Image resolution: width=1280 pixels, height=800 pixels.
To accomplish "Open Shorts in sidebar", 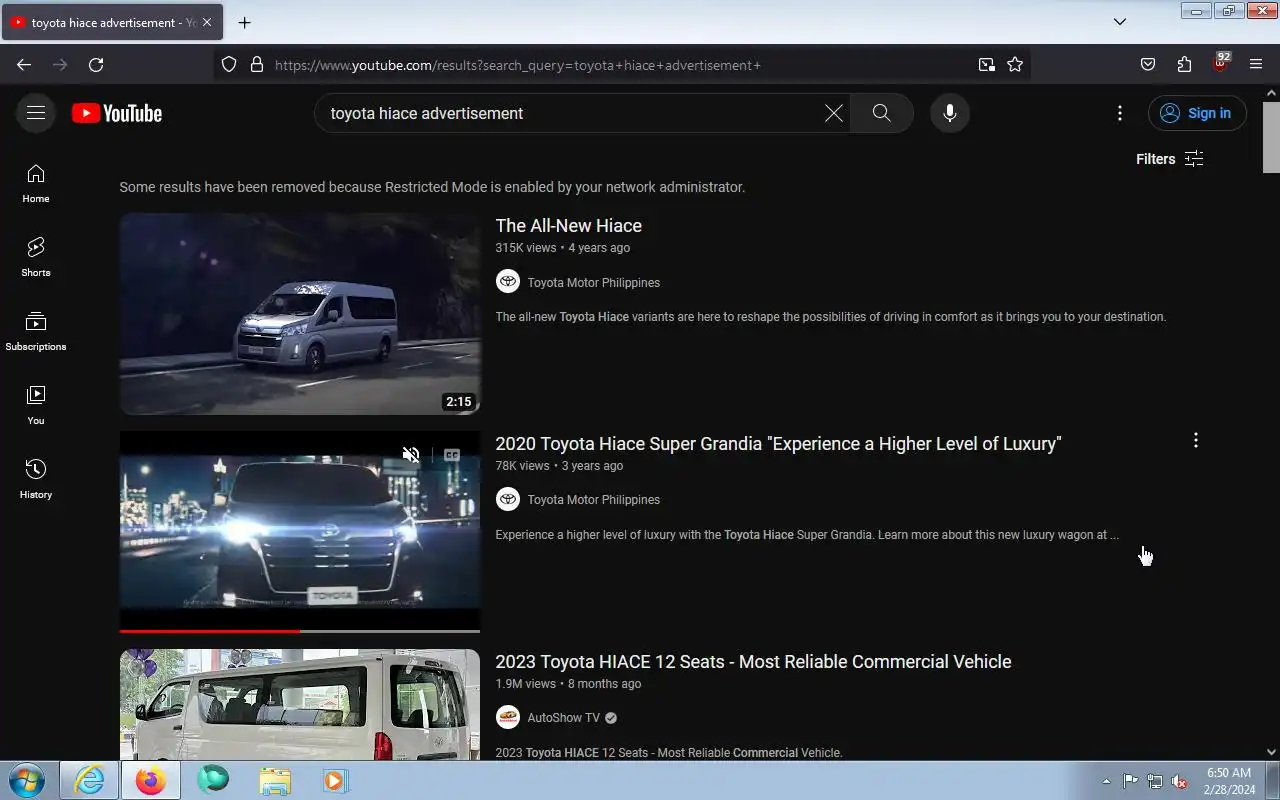I will point(36,257).
